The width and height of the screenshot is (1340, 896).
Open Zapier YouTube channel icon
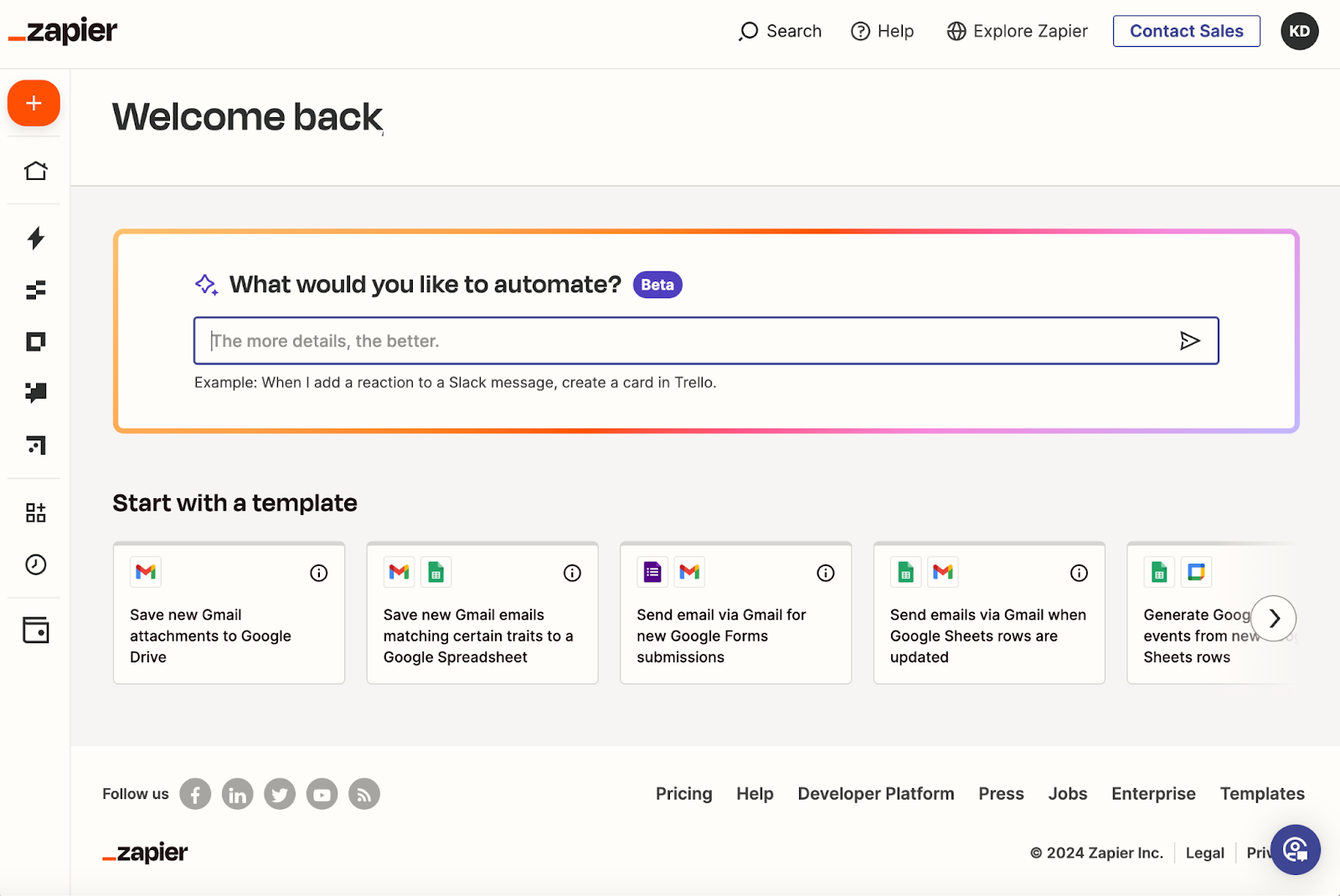click(x=322, y=794)
